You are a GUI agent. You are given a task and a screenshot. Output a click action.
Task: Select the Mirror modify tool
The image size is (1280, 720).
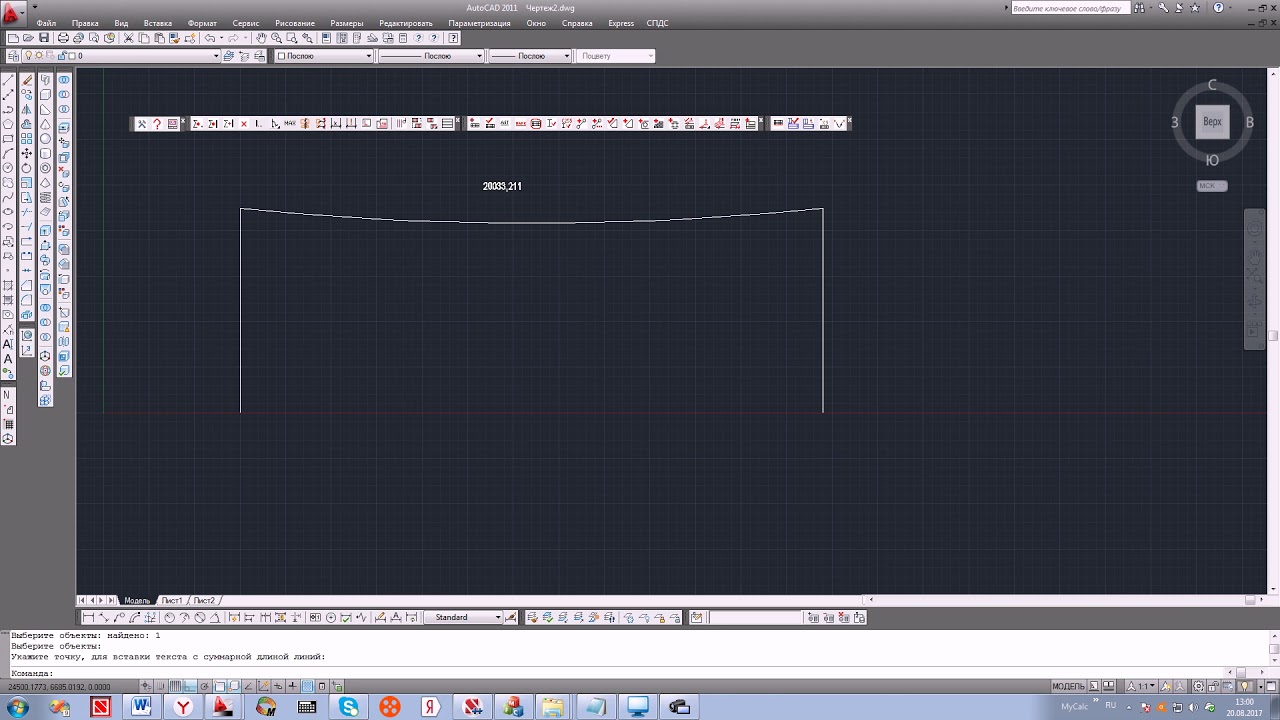pos(27,108)
